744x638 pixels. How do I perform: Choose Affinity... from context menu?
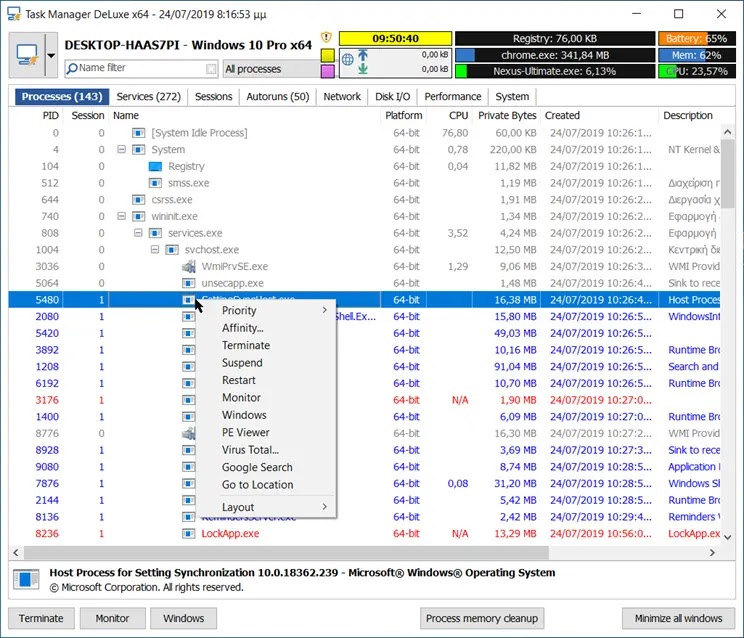[x=267, y=328]
